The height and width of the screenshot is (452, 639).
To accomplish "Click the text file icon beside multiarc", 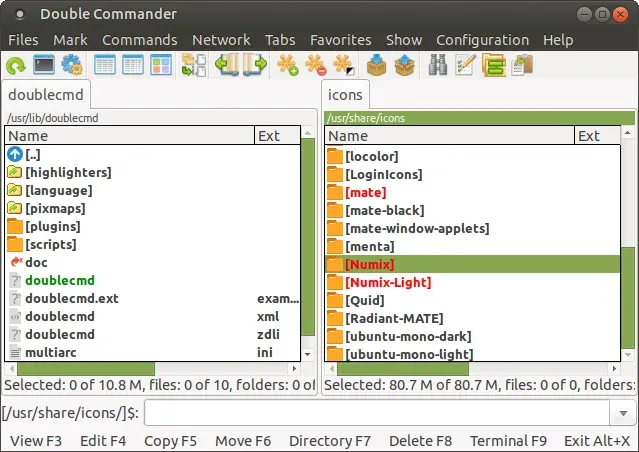I will (15, 352).
